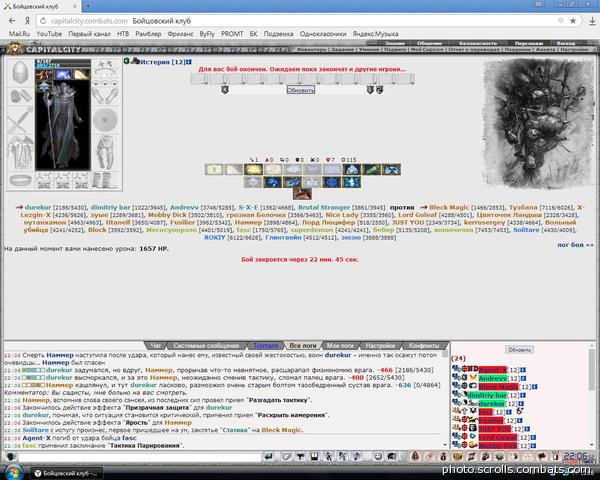Open browser downloads arrow icon
Viewport: 600px width, 480px height.
592,21
